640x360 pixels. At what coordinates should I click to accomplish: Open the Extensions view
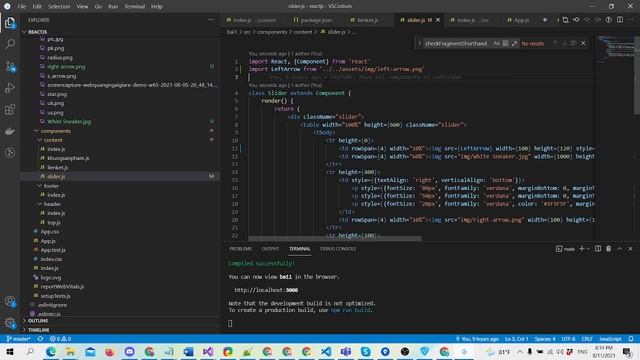pyautogui.click(x=10, y=109)
